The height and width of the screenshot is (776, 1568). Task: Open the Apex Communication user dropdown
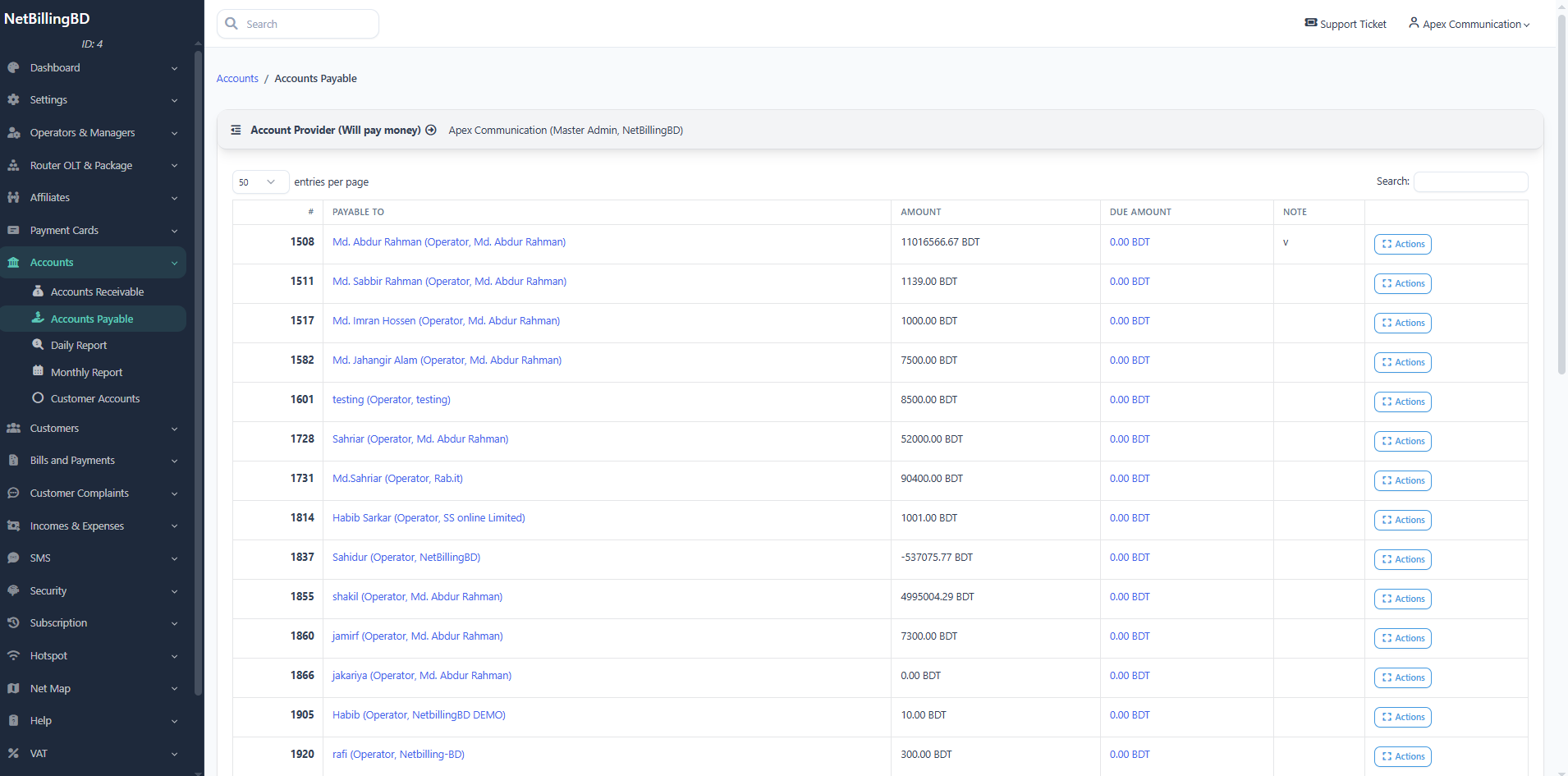1469,24
